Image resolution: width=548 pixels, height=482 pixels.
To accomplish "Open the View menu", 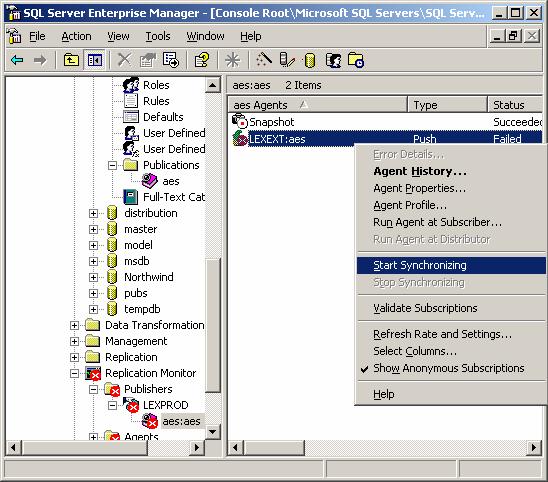I will pos(118,36).
